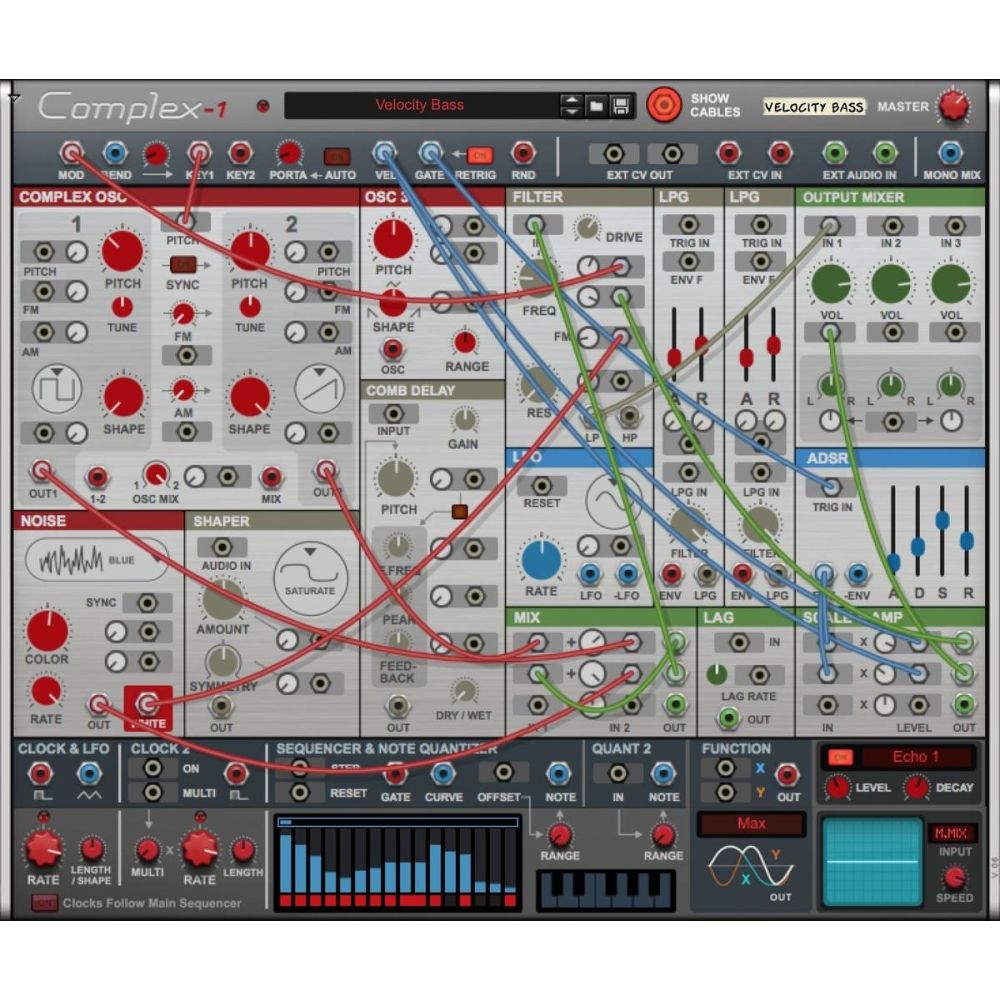Image resolution: width=1000 pixels, height=1000 pixels.
Task: Open the Function Max mode display
Action: [x=751, y=824]
